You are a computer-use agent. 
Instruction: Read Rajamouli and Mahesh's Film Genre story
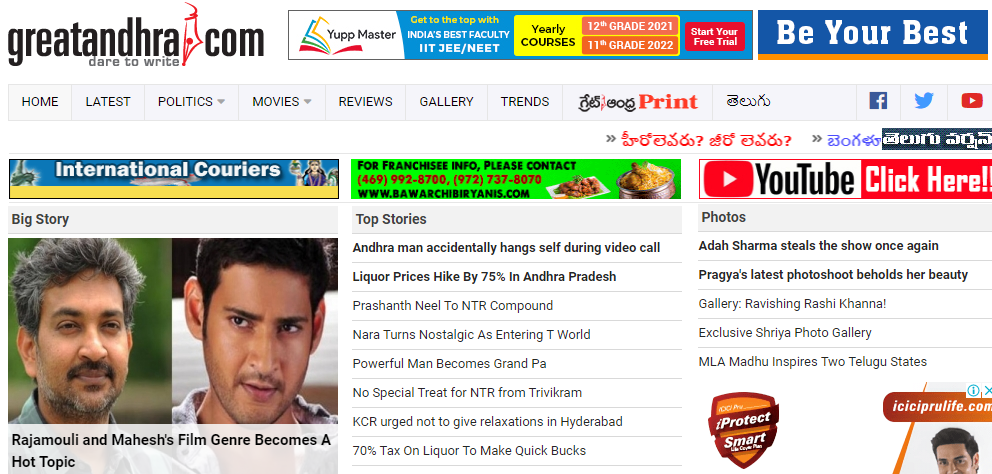171,451
